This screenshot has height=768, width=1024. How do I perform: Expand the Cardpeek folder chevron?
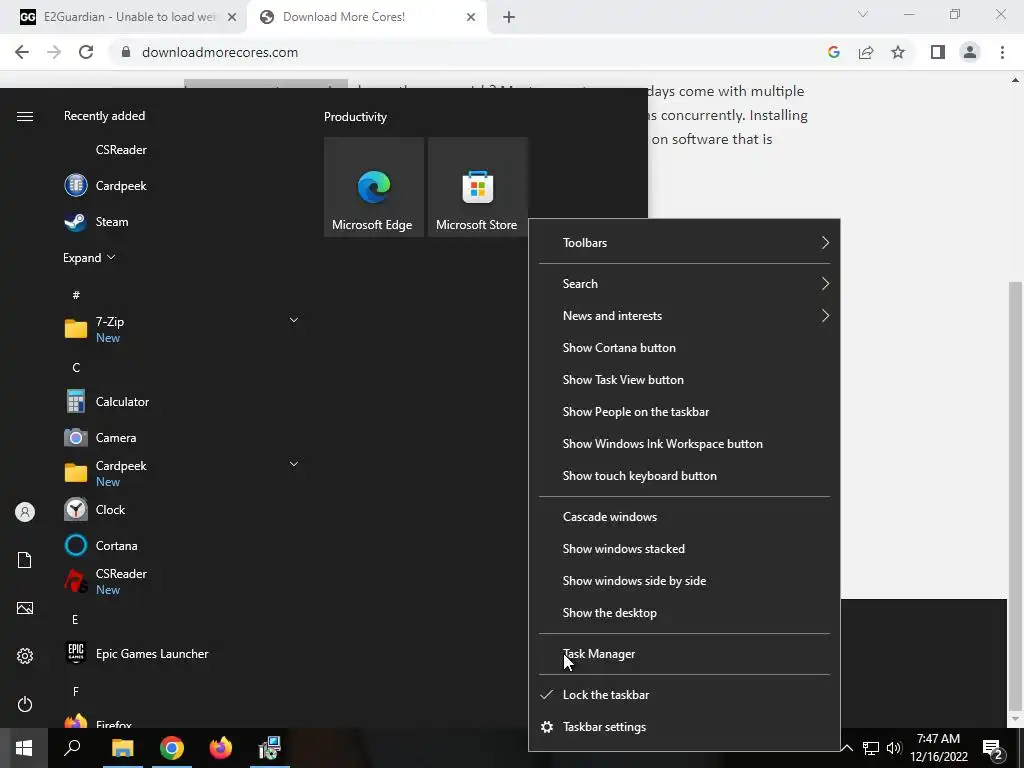[x=294, y=464]
